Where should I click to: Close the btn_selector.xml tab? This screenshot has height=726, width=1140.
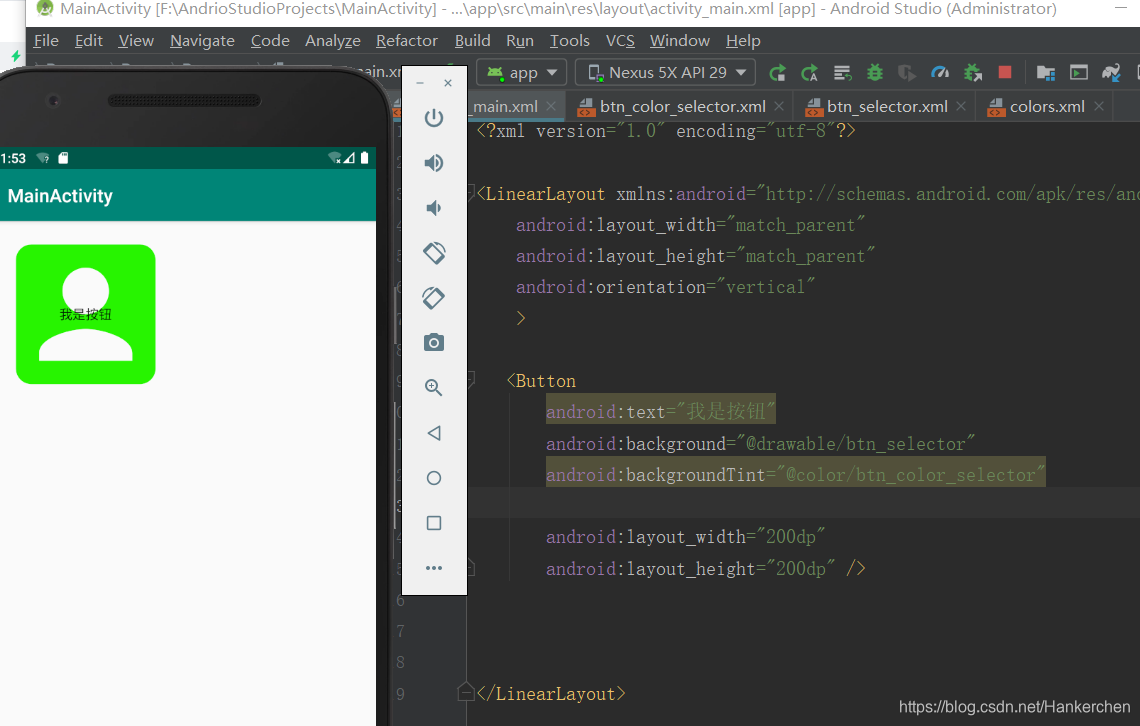(x=961, y=106)
